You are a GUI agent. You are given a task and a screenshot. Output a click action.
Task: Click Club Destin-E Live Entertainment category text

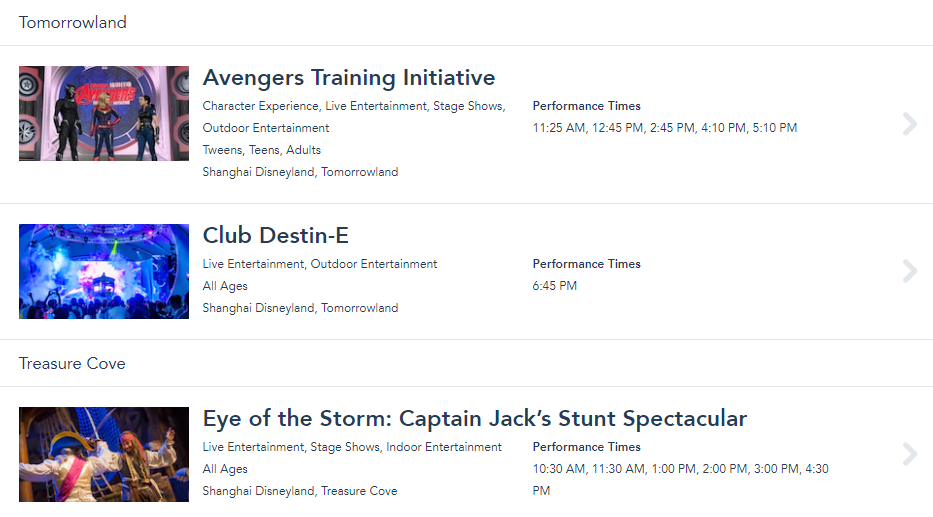tap(320, 264)
